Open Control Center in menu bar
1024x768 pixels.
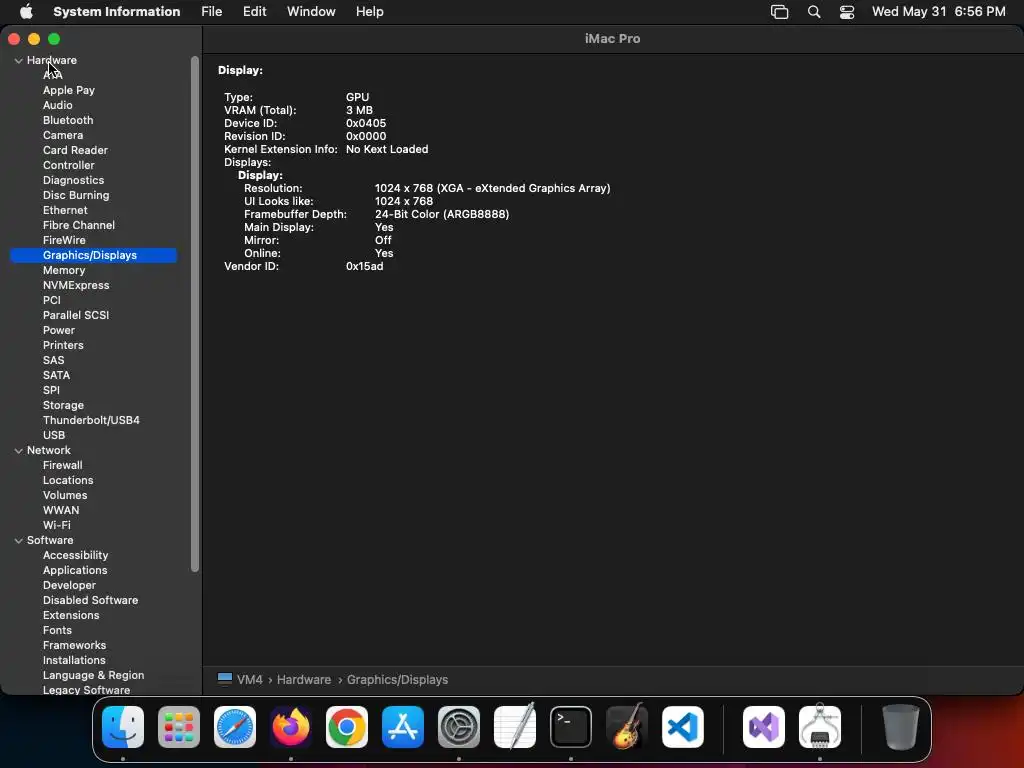click(x=847, y=12)
